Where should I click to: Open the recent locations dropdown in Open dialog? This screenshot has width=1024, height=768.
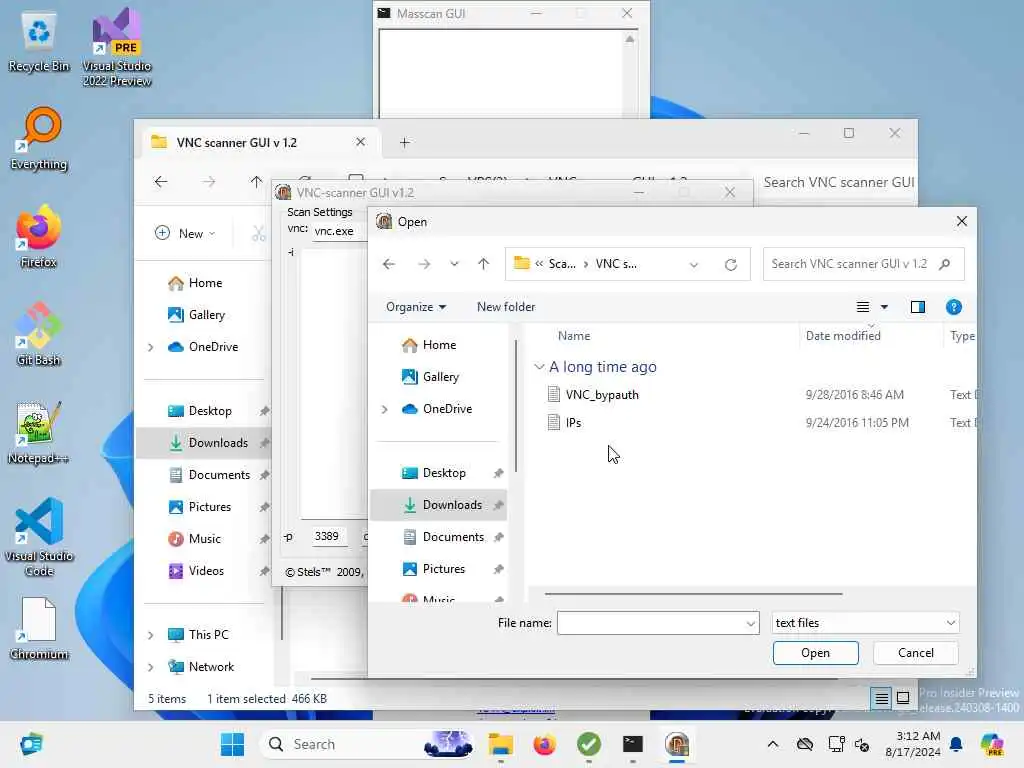(x=455, y=264)
